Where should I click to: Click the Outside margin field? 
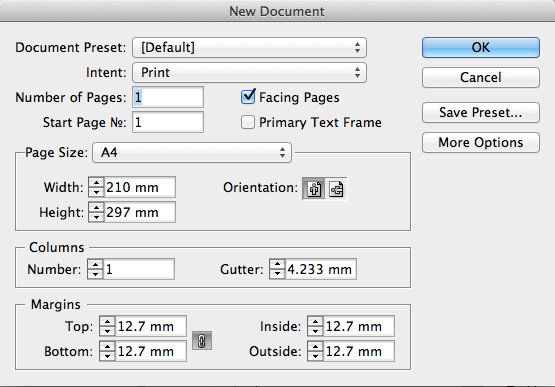359,351
